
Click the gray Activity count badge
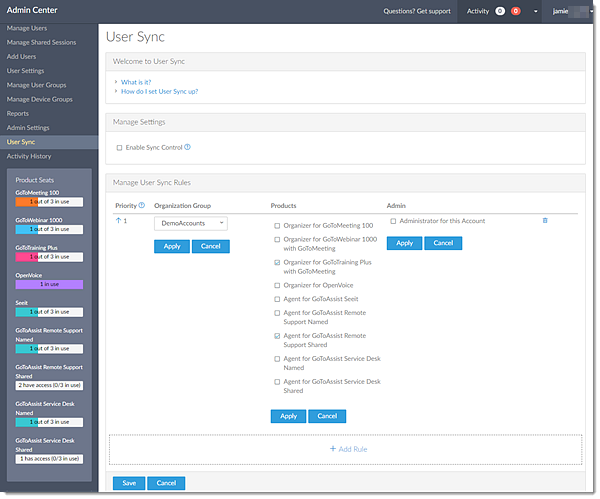[500, 11]
